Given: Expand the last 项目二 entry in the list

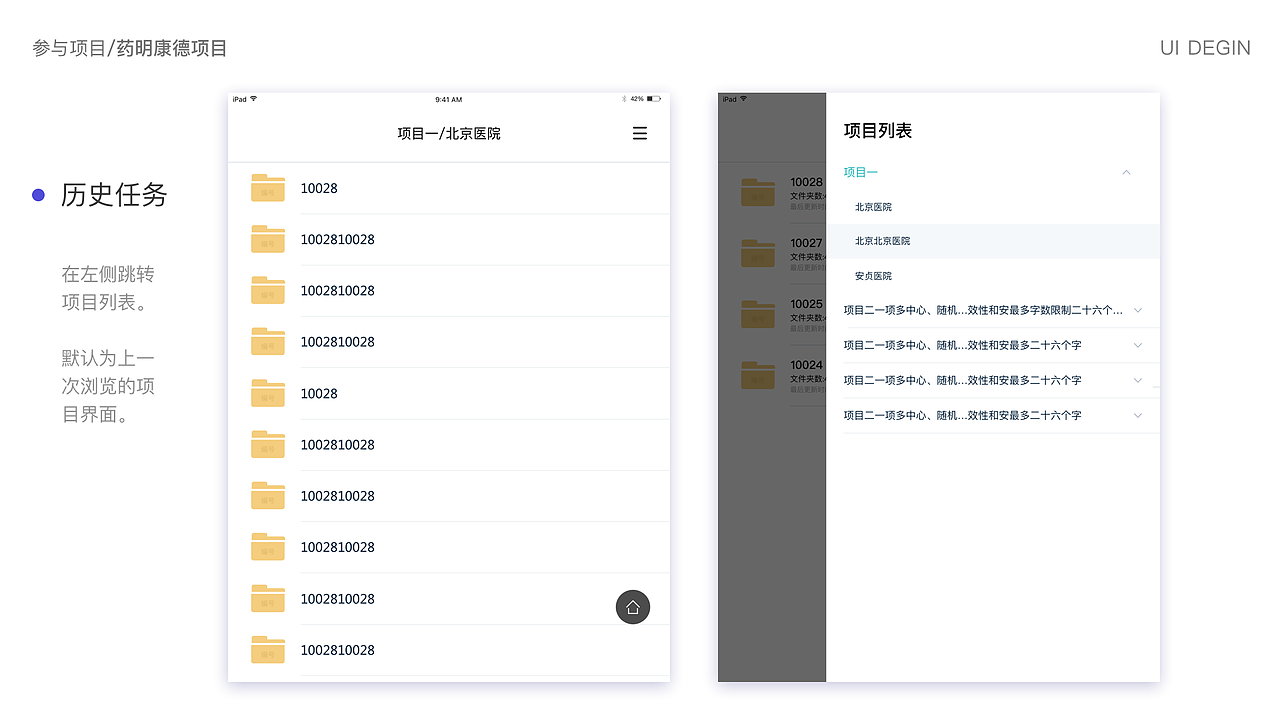Looking at the screenshot, I should 1137,415.
